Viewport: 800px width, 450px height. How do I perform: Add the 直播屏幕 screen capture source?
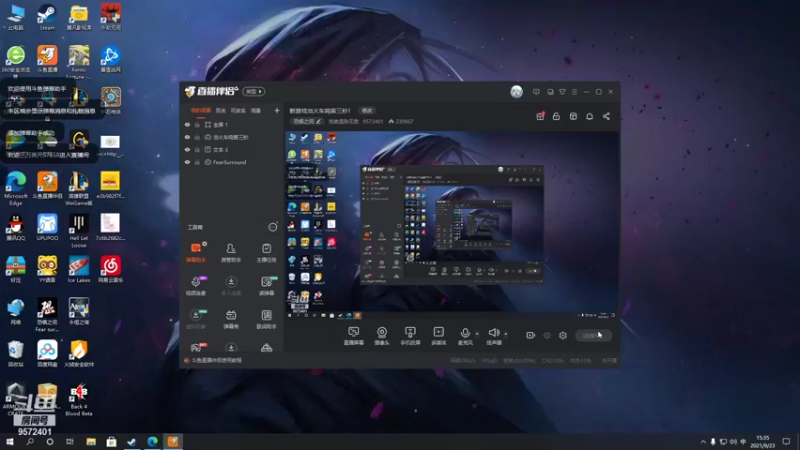click(354, 336)
